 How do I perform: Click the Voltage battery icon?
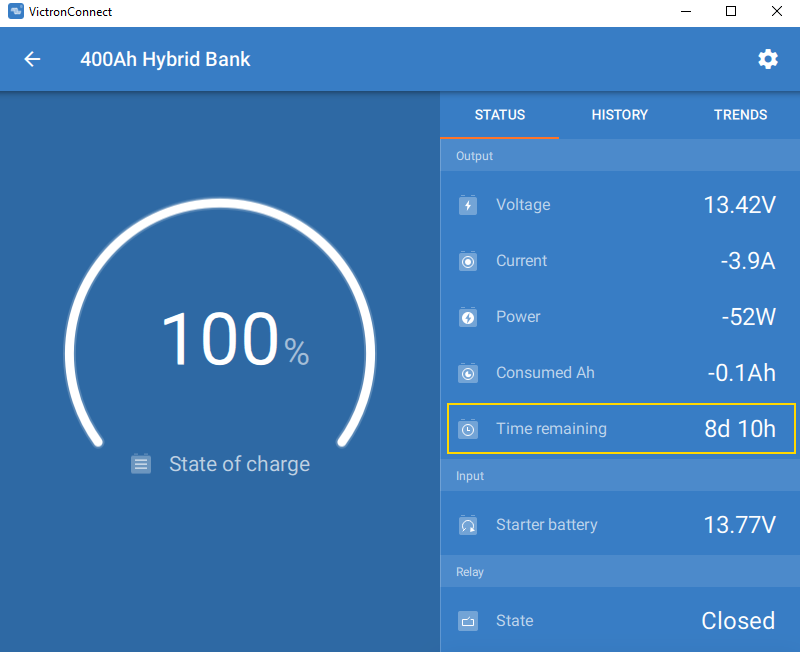(468, 205)
